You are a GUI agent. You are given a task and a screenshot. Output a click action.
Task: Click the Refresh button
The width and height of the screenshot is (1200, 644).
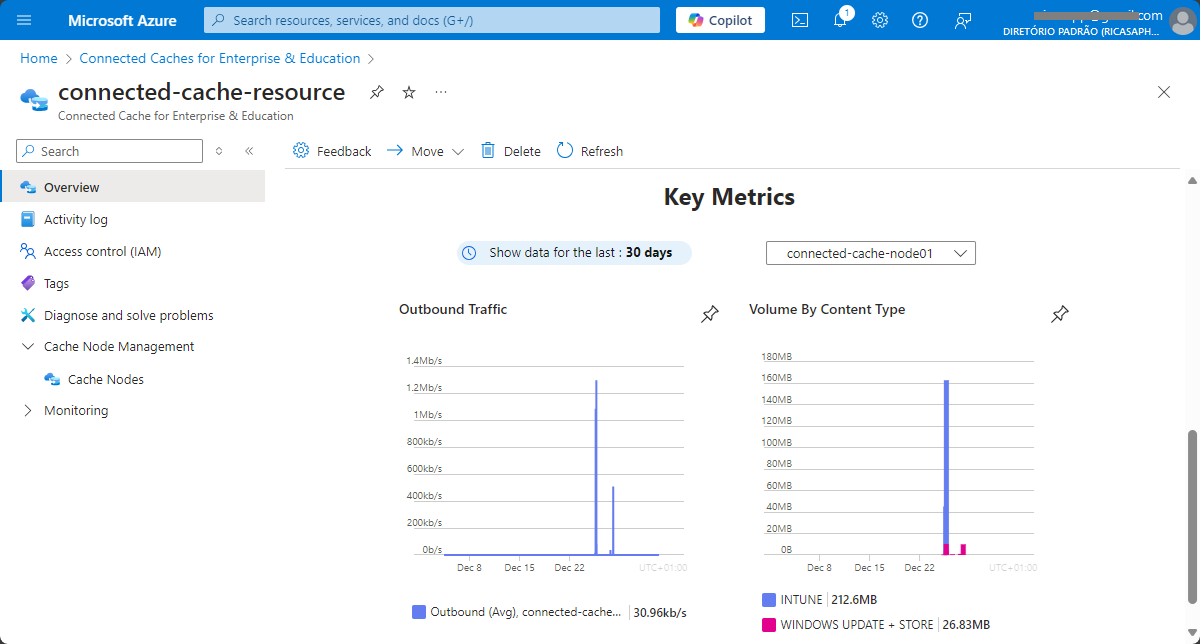[590, 151]
